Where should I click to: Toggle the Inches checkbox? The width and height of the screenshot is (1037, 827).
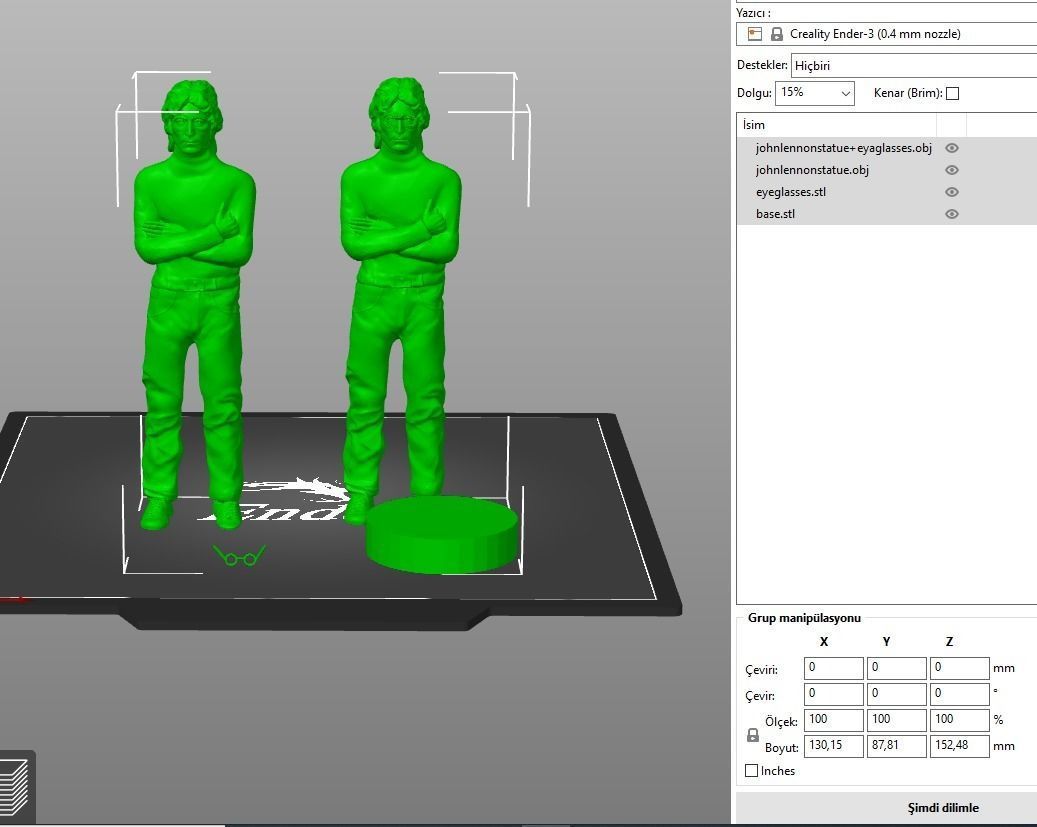pyautogui.click(x=751, y=771)
